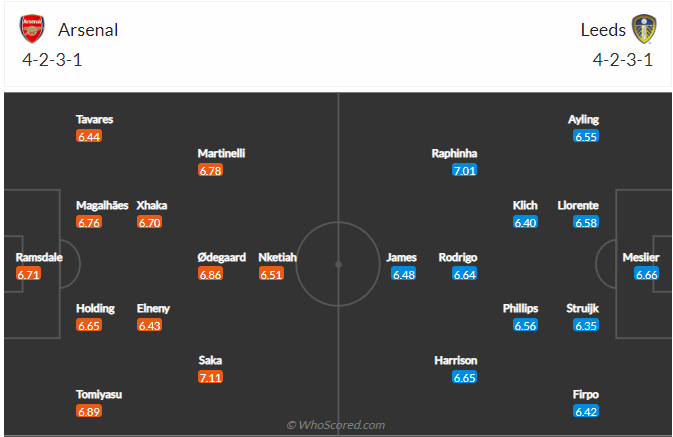
Task: Select player Ødegaard on the pitch
Action: [220, 257]
